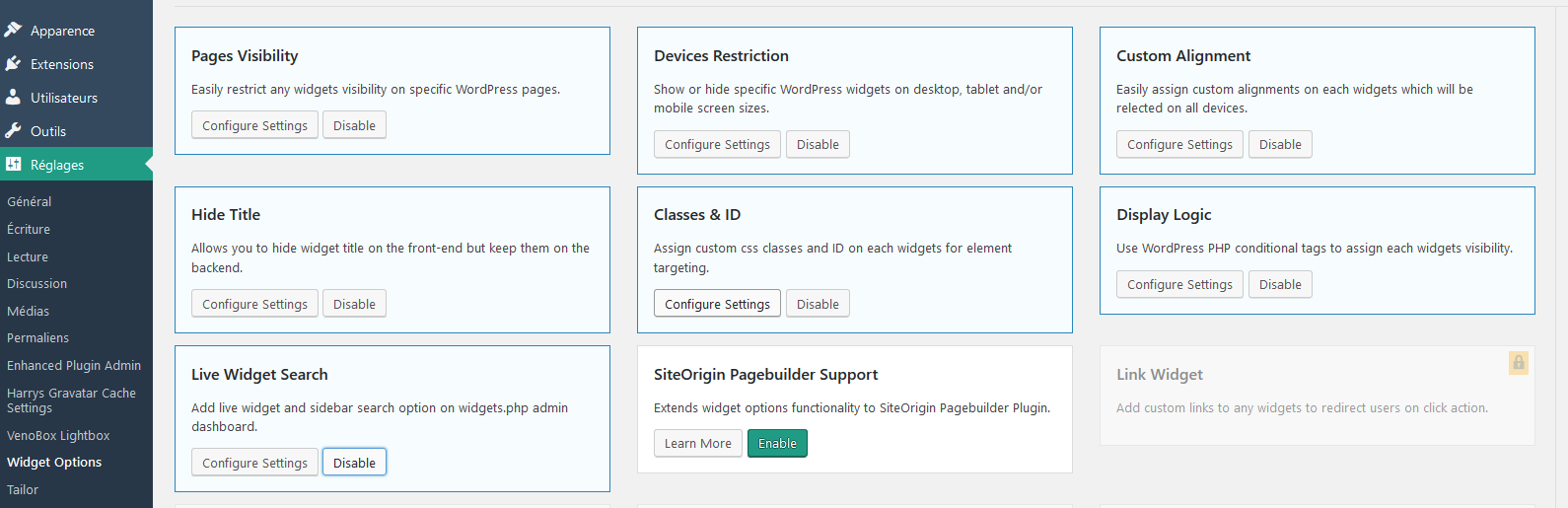Enable SiteOrigin Pagebuilder Support
Image resolution: width=1568 pixels, height=508 pixels.
pos(777,443)
